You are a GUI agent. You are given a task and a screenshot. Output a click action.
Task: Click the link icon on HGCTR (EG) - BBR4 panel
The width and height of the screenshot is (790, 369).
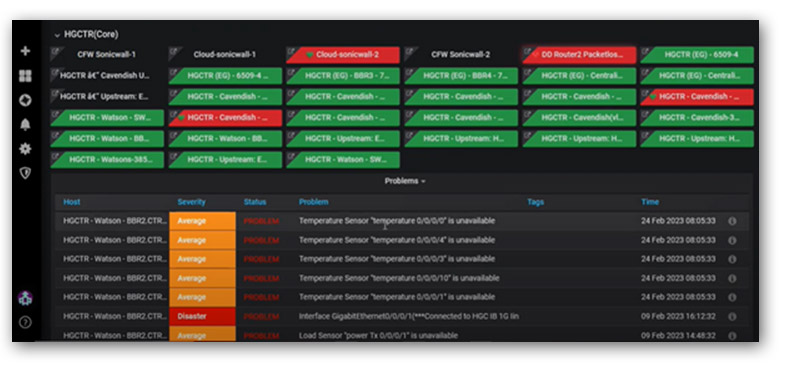[409, 72]
